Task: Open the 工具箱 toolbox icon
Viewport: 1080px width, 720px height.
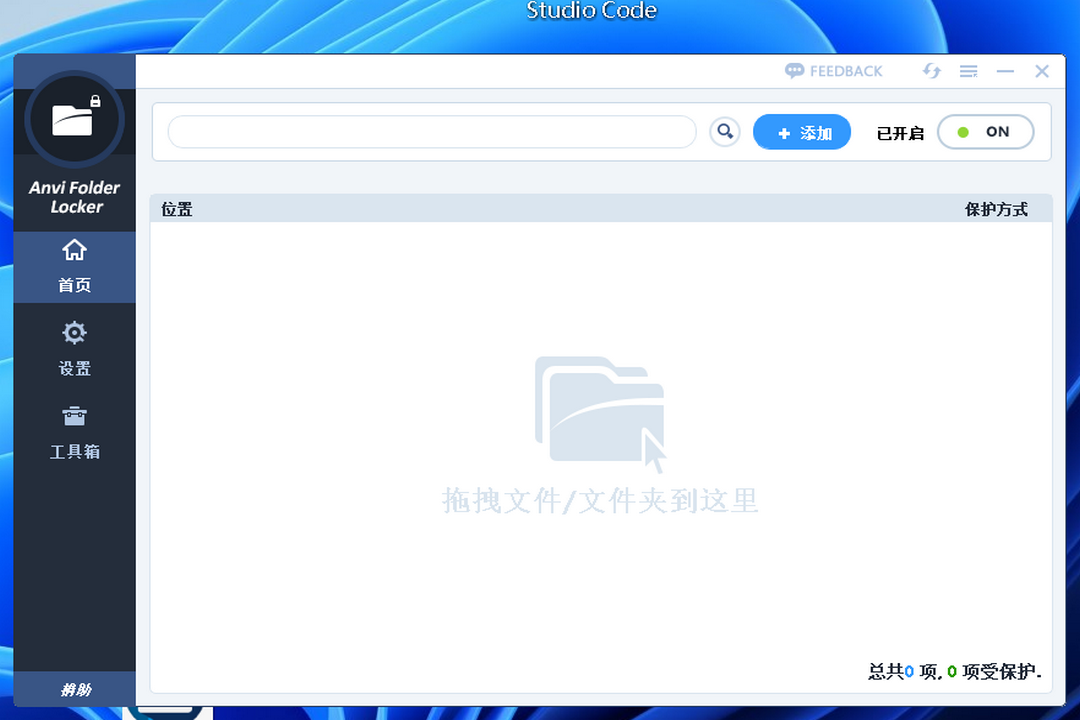Action: pyautogui.click(x=74, y=417)
